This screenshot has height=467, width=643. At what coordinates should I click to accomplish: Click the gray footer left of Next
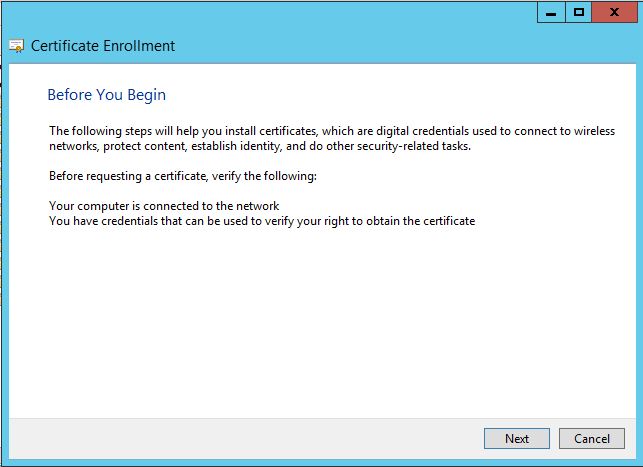point(240,438)
